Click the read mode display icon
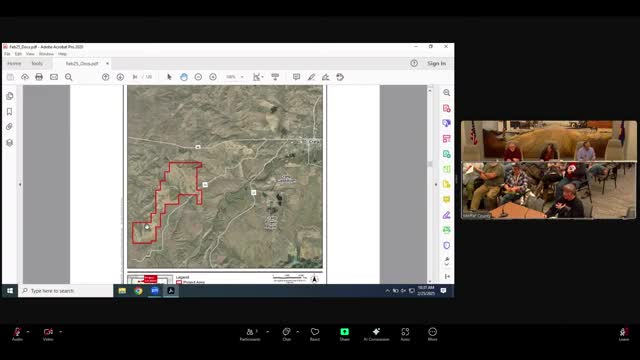 275,77
